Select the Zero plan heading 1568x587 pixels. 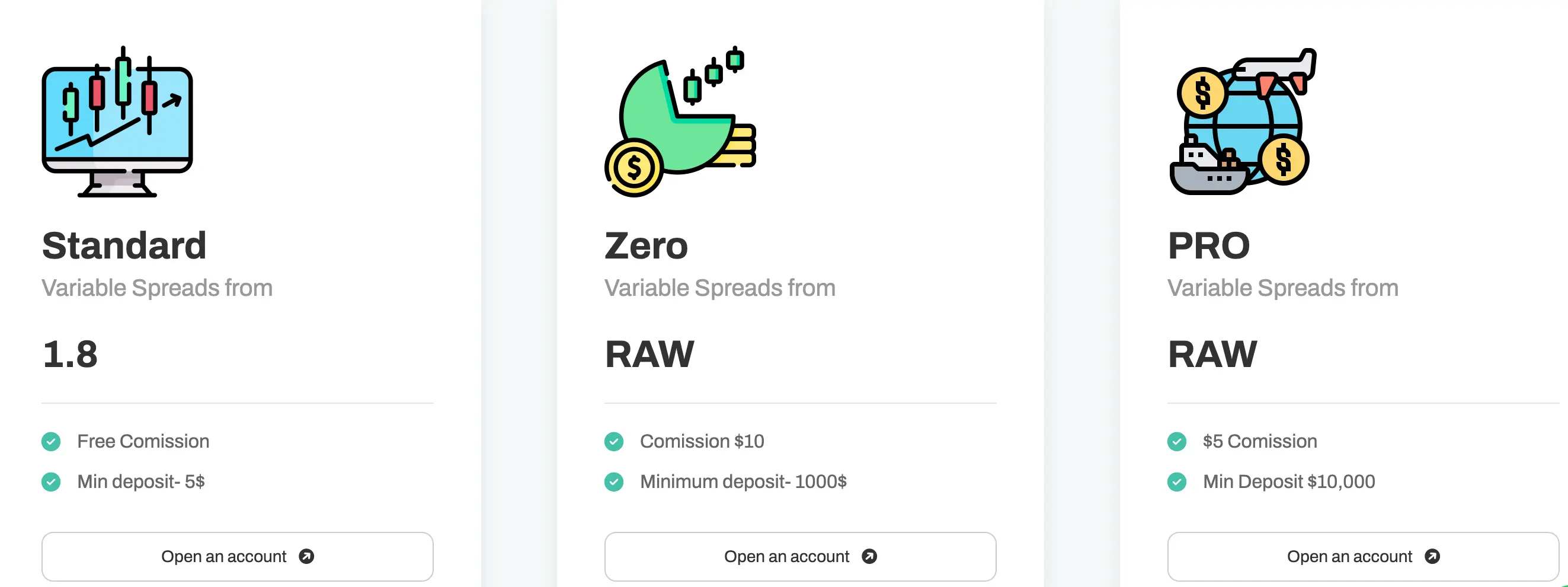coord(646,246)
